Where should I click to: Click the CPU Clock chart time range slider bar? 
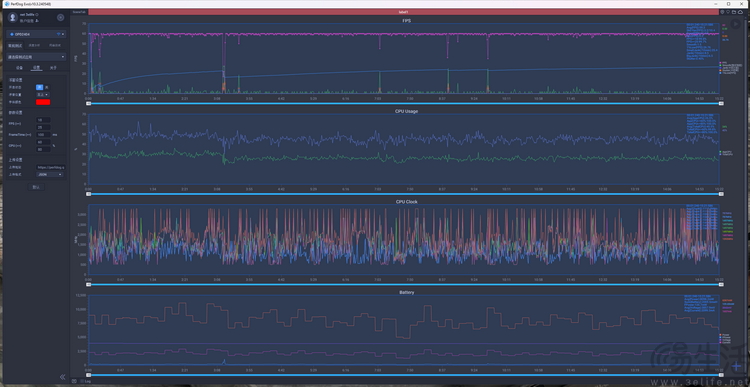click(x=404, y=284)
